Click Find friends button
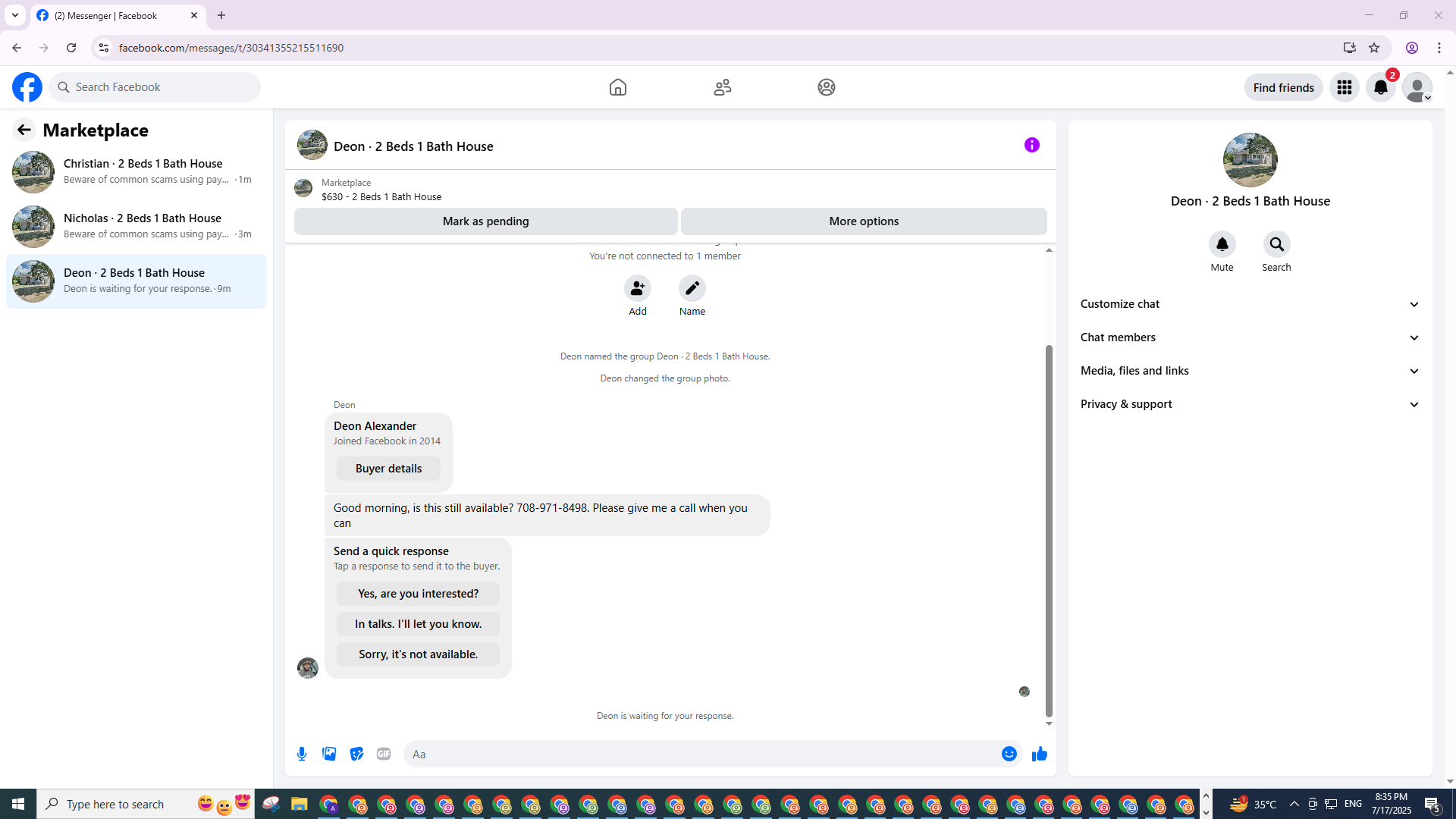Screen dimensions: 1456x819 pyautogui.click(x=1283, y=87)
